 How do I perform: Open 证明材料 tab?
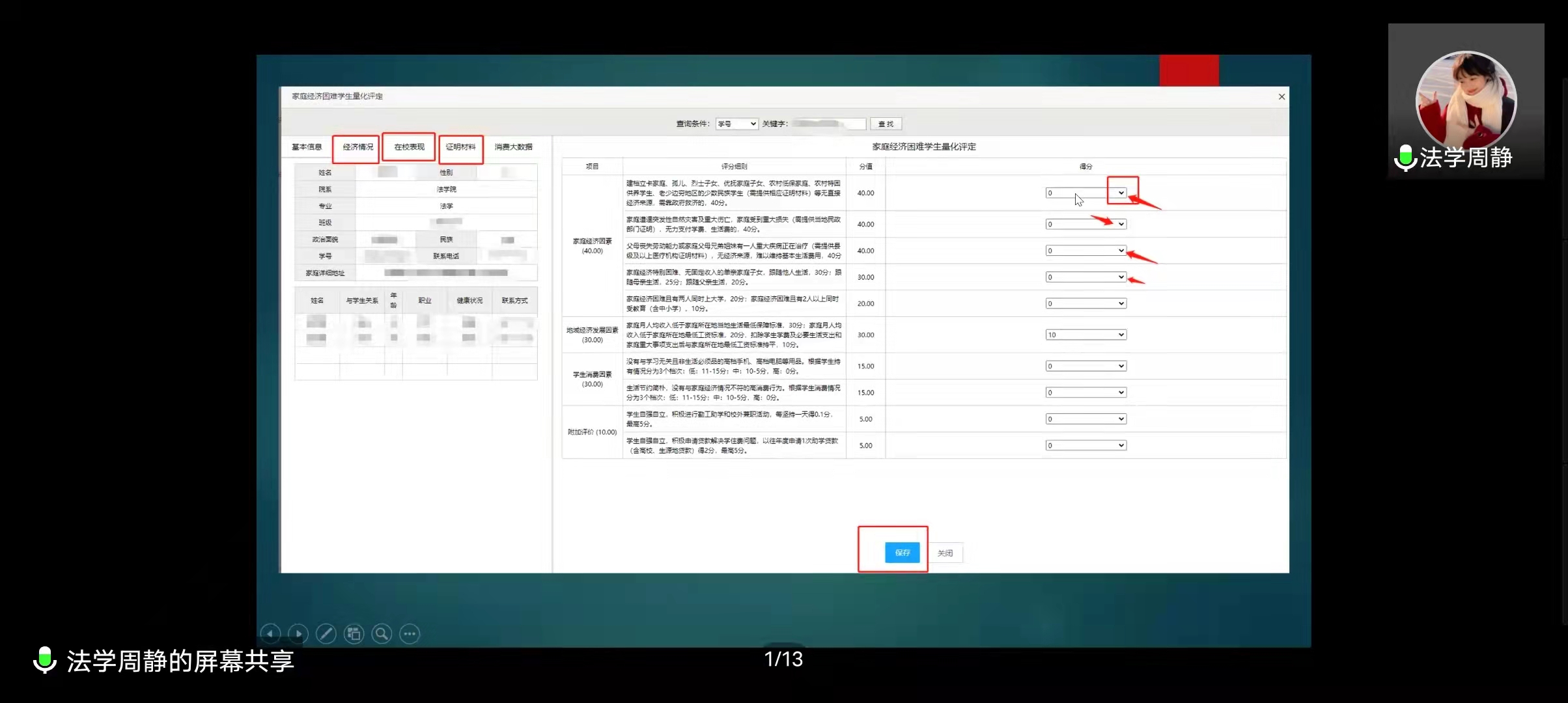(x=460, y=147)
